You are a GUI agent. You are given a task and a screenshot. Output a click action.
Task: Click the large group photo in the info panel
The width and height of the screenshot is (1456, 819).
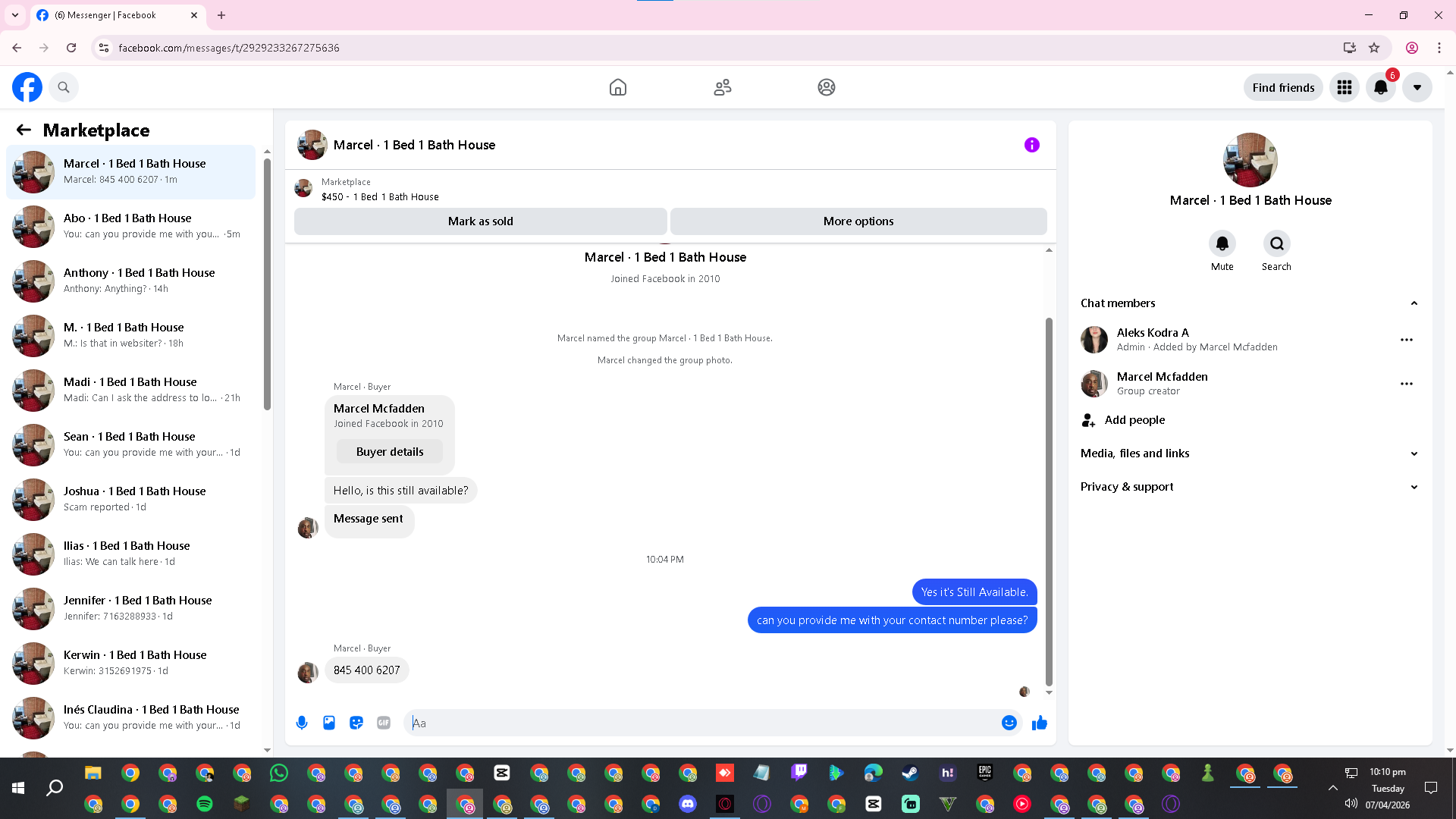pos(1250,160)
